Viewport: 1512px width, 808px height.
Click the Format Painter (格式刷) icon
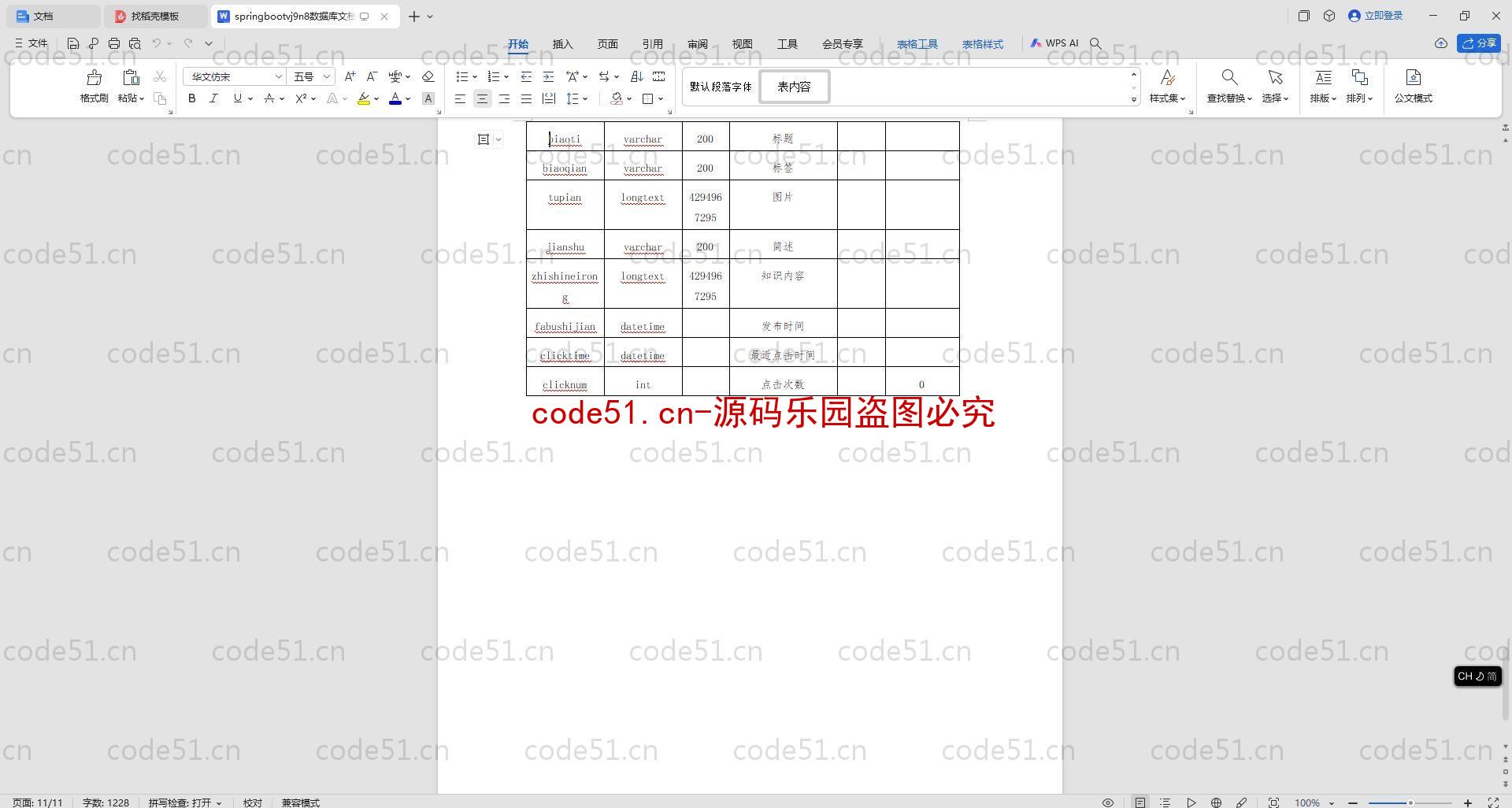coord(94,77)
